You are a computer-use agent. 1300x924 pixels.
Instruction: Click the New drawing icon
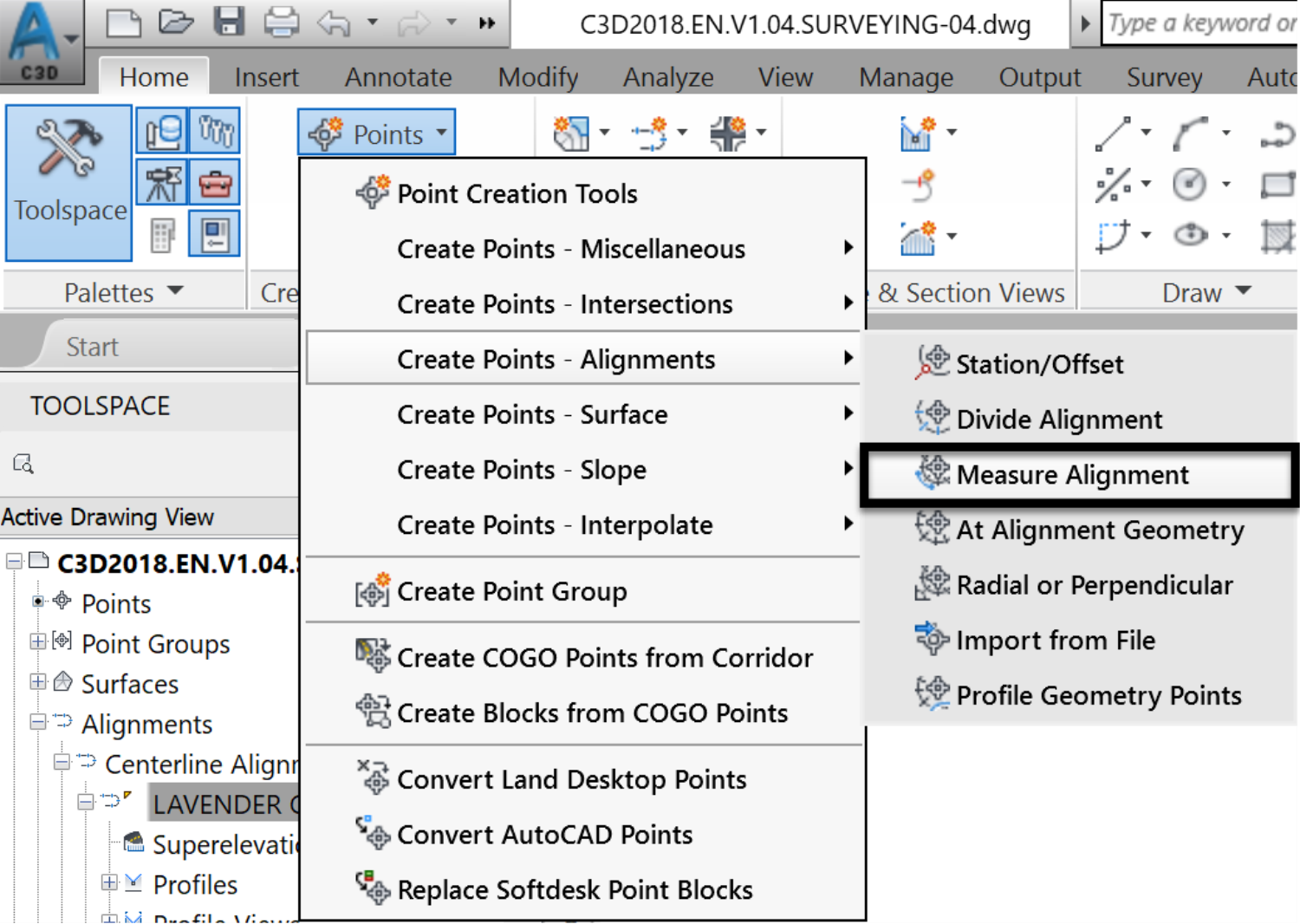[123, 23]
